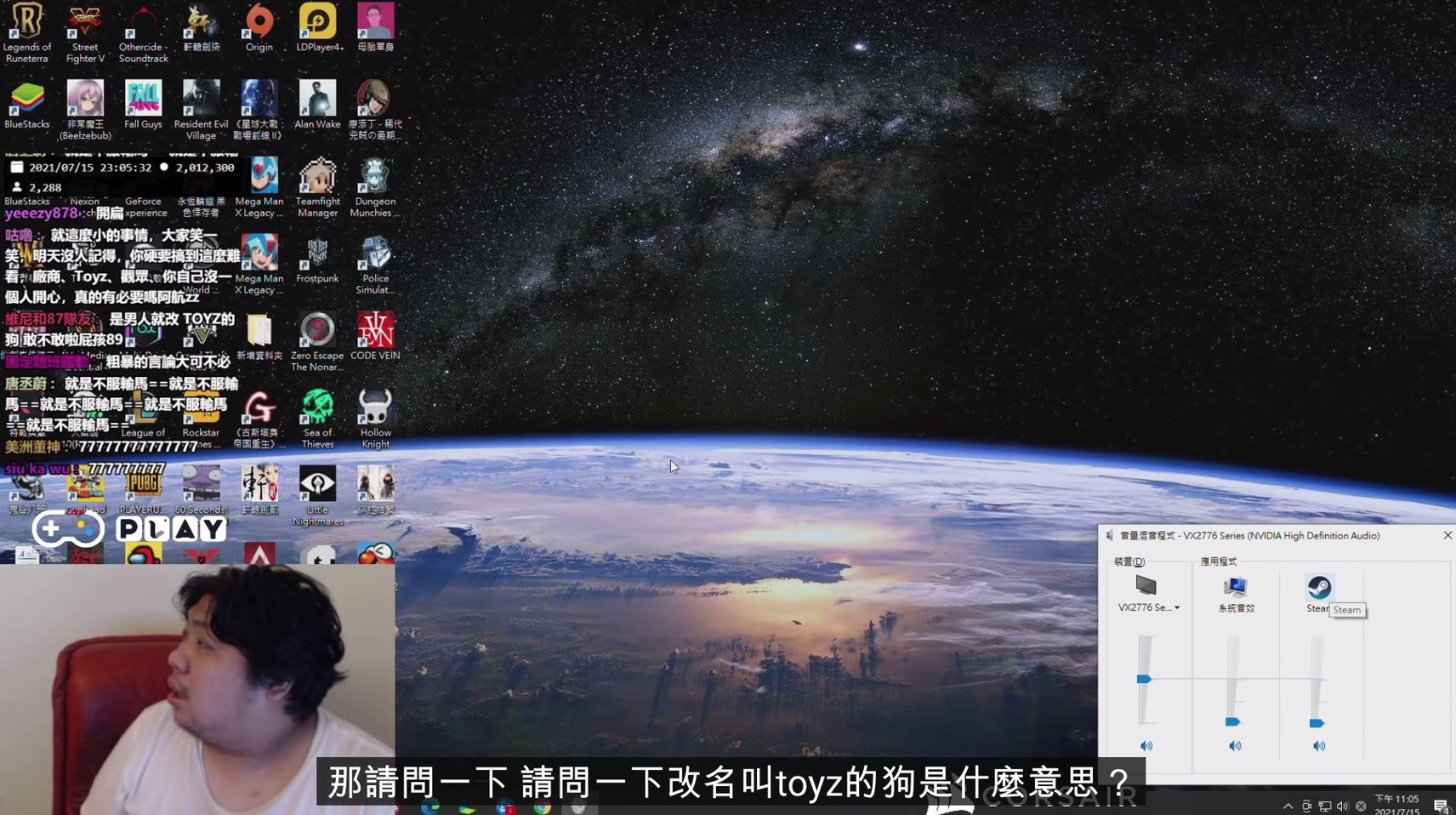Mute the Steam application volume
The width and height of the screenshot is (1456, 815).
1319,746
